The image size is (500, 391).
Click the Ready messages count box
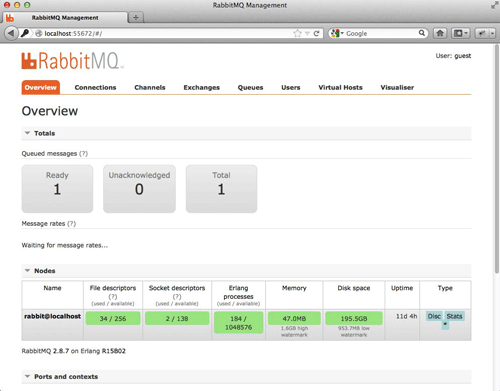[57, 189]
